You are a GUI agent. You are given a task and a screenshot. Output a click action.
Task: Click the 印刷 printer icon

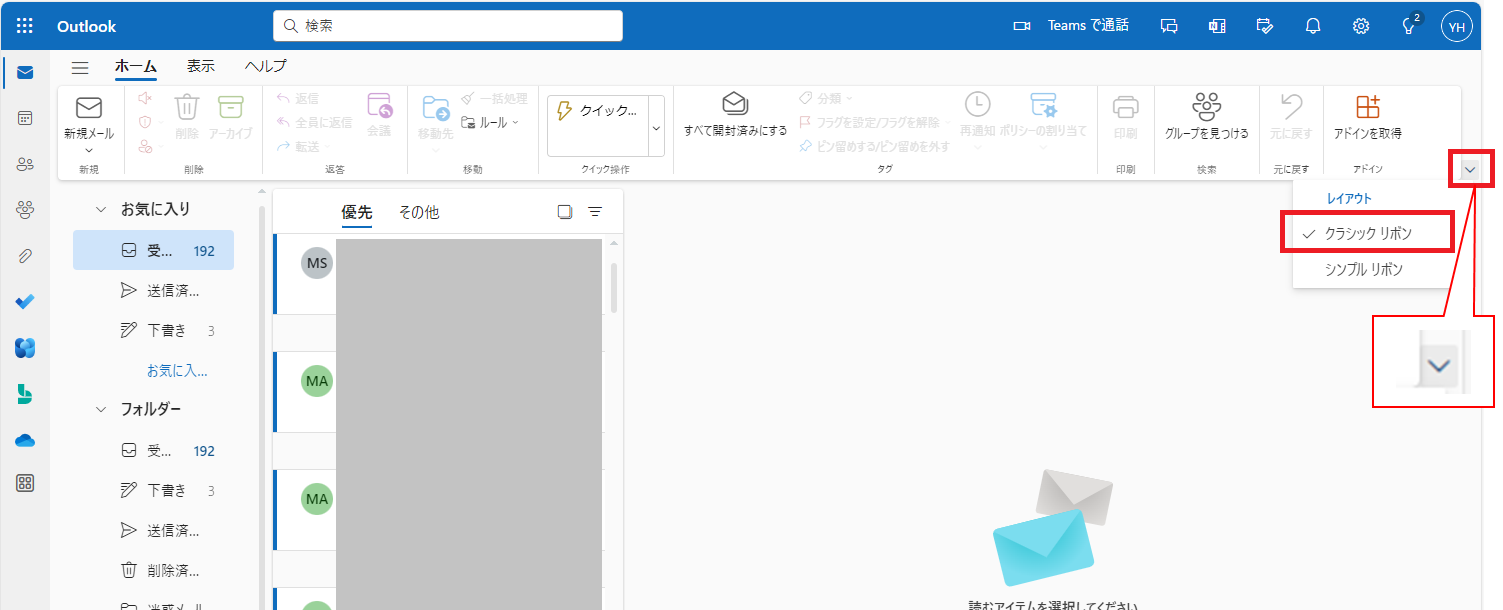pyautogui.click(x=1125, y=116)
